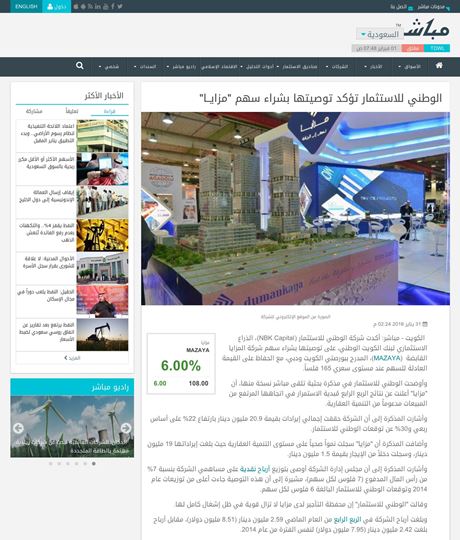Open the home page icon in navigation bar
The height and width of the screenshot is (540, 460).
pyautogui.click(x=439, y=65)
